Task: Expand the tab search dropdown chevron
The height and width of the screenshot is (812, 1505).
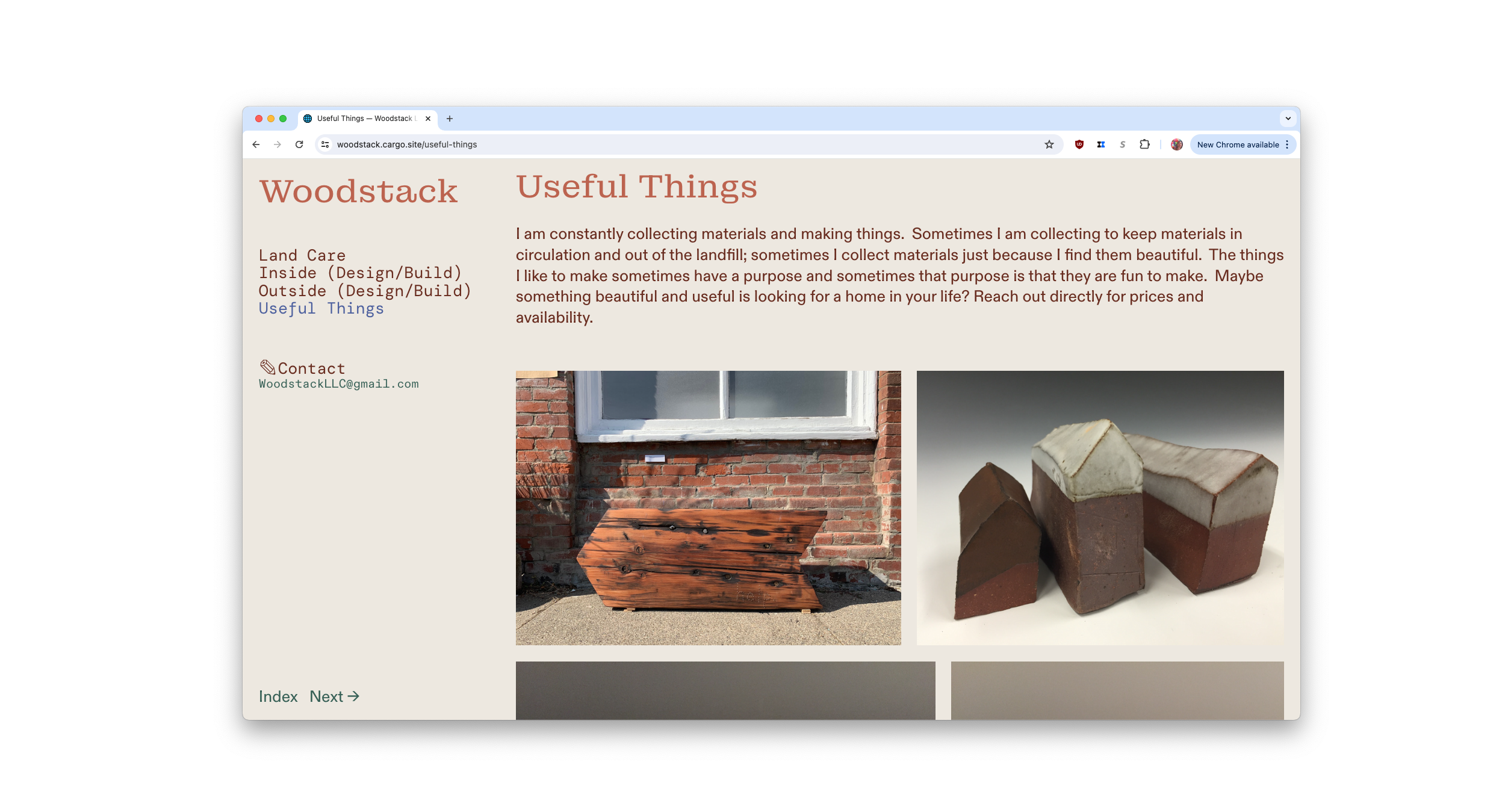Action: (x=1288, y=119)
